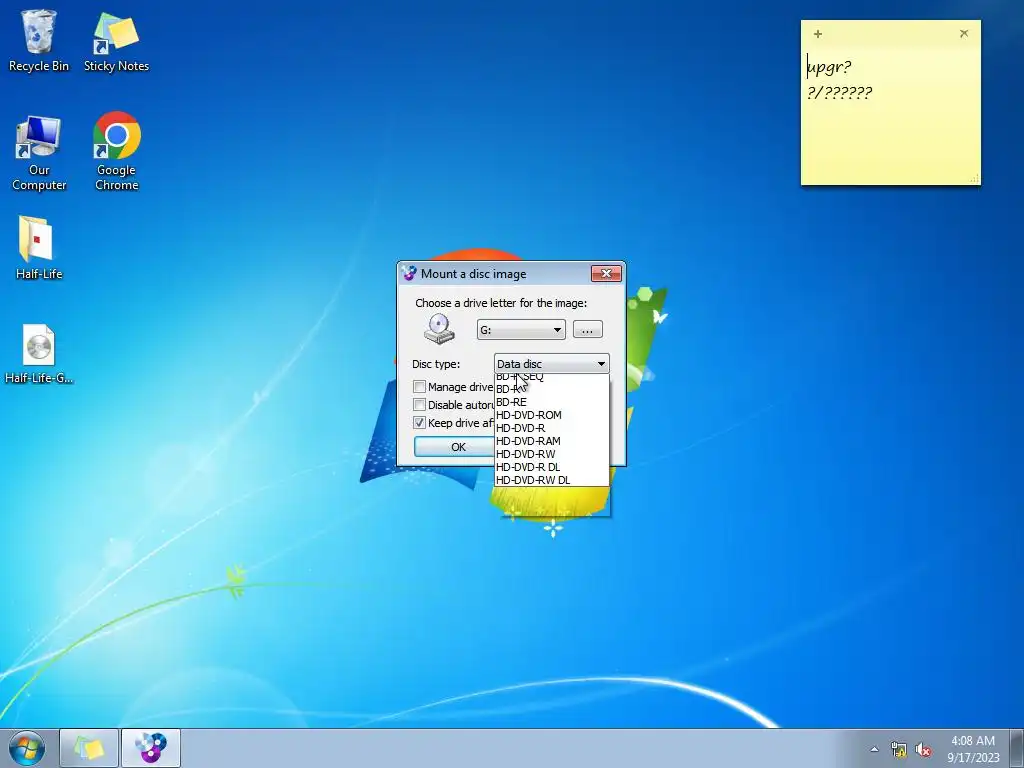Choose HD-DVD-RW DL in the list
This screenshot has width=1024, height=768.
click(552, 480)
